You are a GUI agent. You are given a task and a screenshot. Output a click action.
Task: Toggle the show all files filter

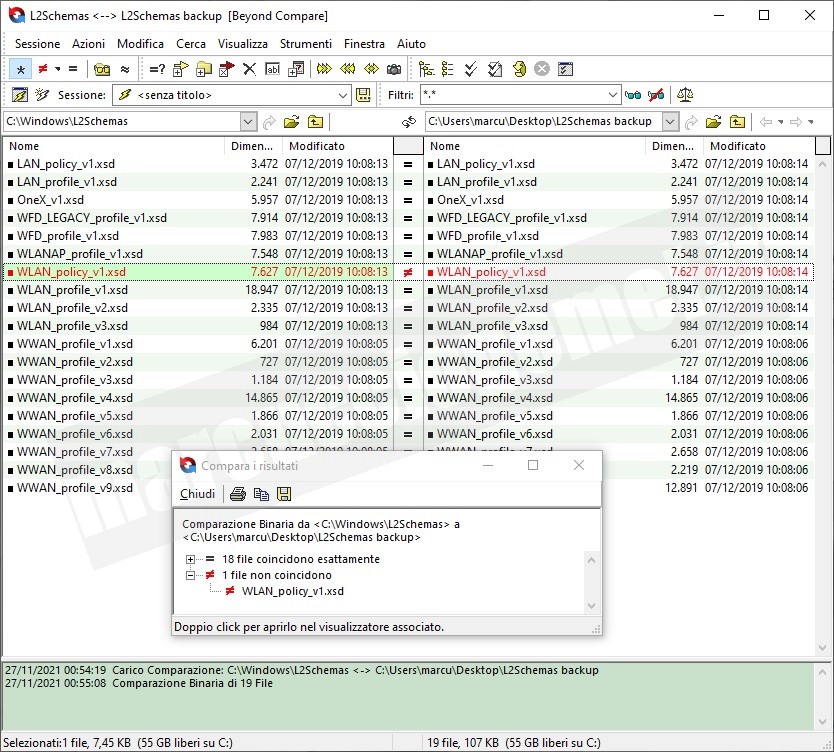pyautogui.click(x=20, y=69)
